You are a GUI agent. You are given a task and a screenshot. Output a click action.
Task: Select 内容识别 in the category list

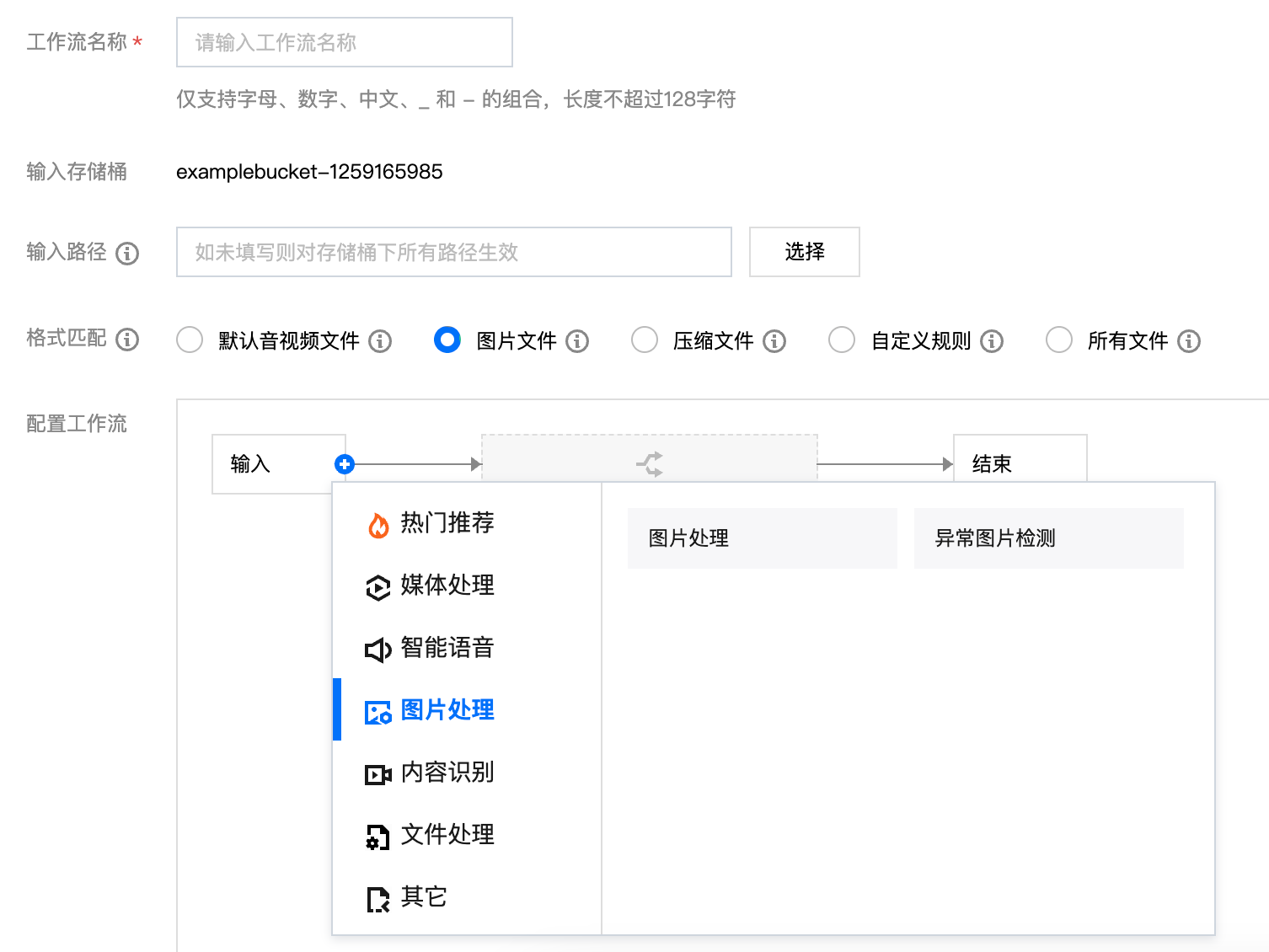(447, 773)
